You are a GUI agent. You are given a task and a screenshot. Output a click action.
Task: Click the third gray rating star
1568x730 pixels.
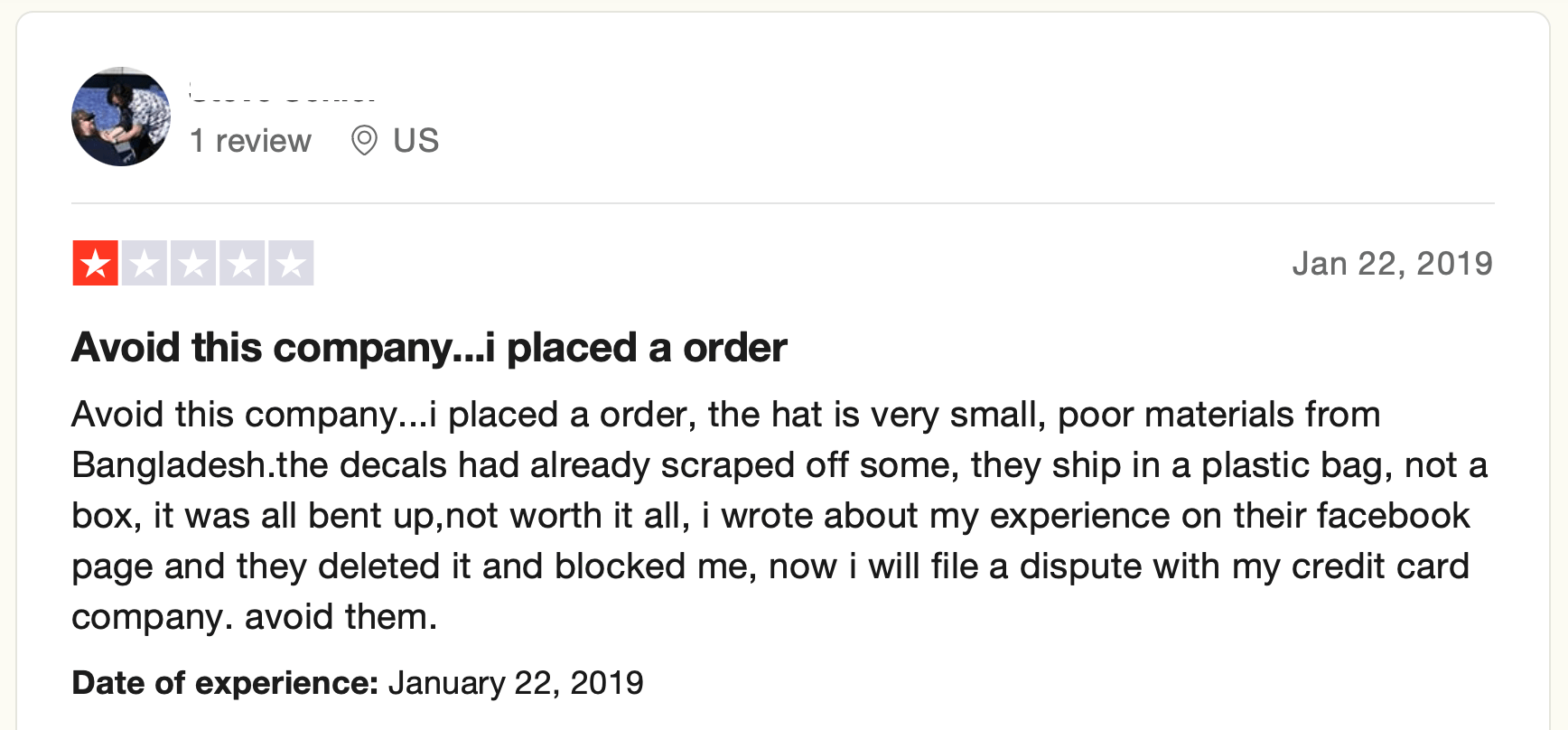click(193, 264)
